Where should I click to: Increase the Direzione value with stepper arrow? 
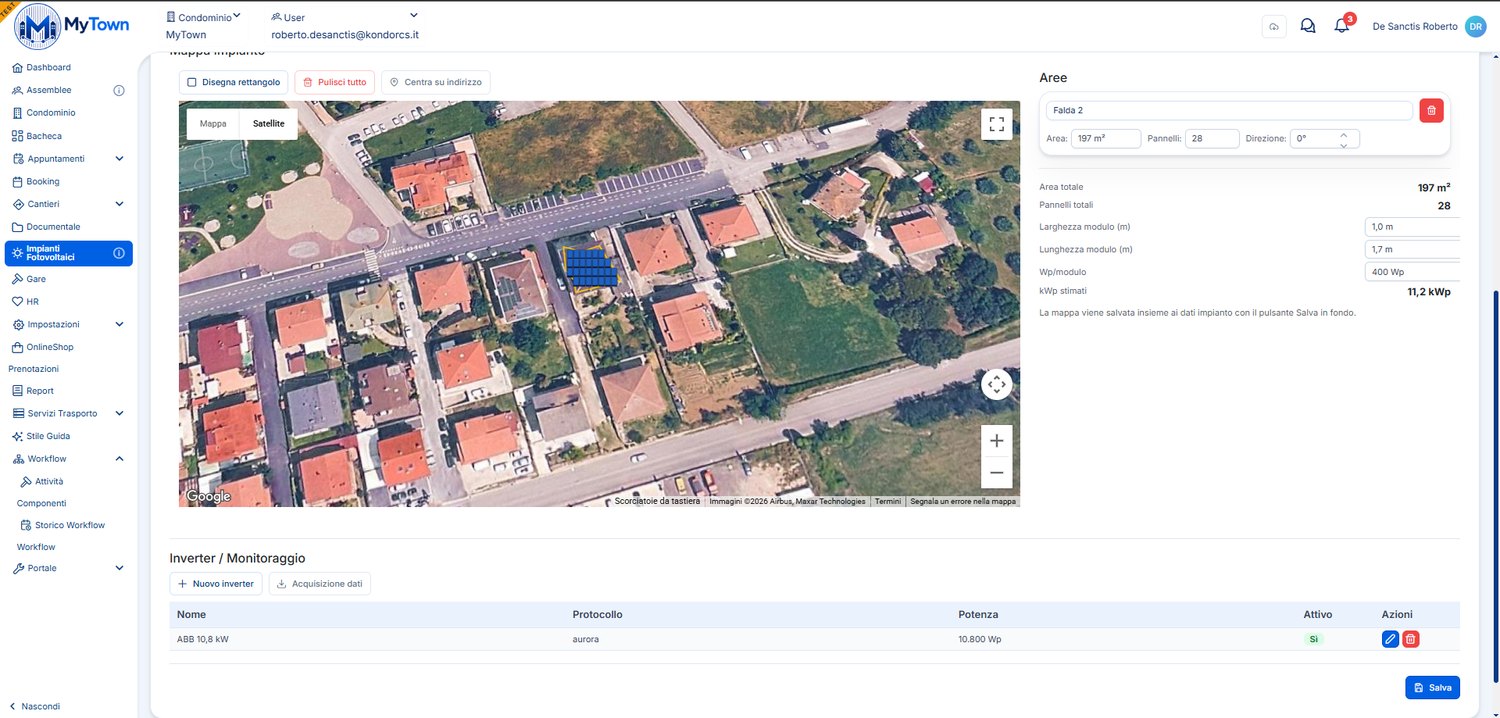[1343, 134]
